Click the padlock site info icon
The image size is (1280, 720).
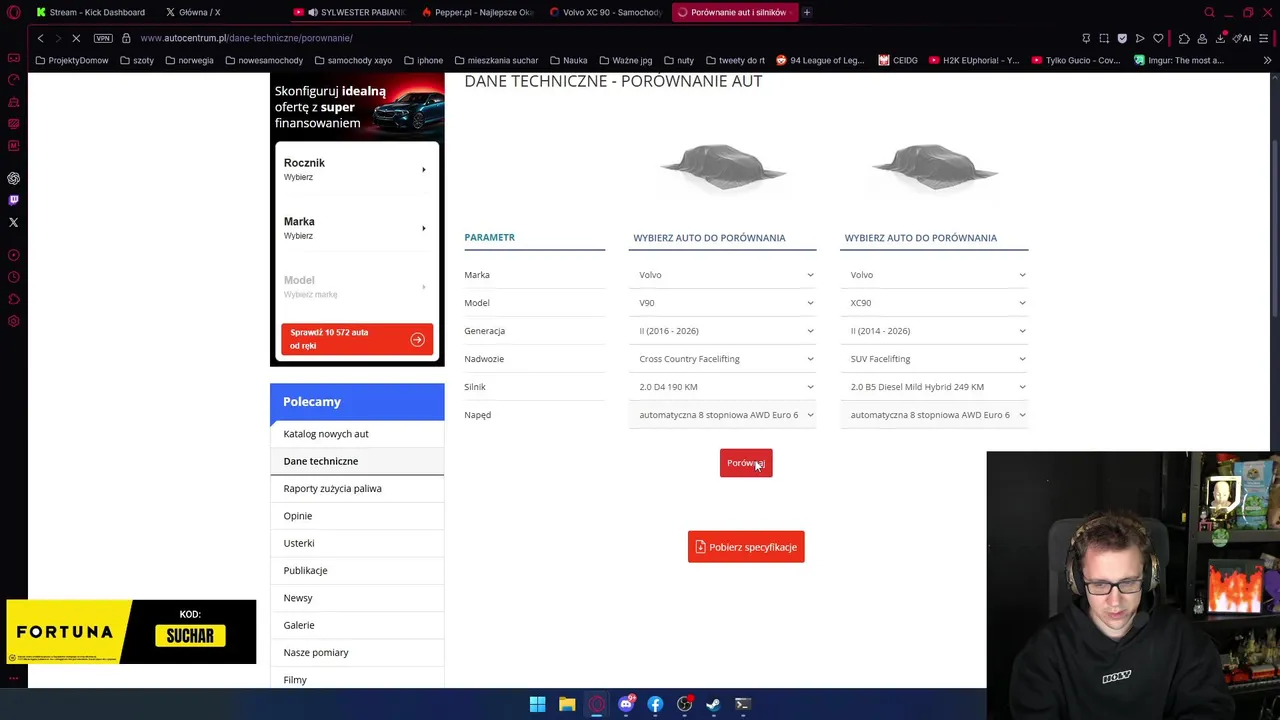[x=126, y=38]
